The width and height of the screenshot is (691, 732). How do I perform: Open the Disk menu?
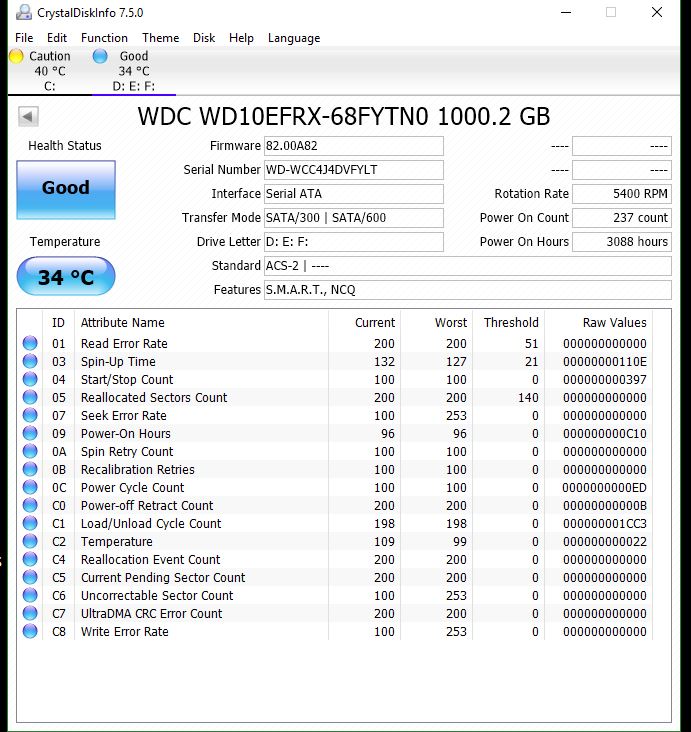(204, 38)
